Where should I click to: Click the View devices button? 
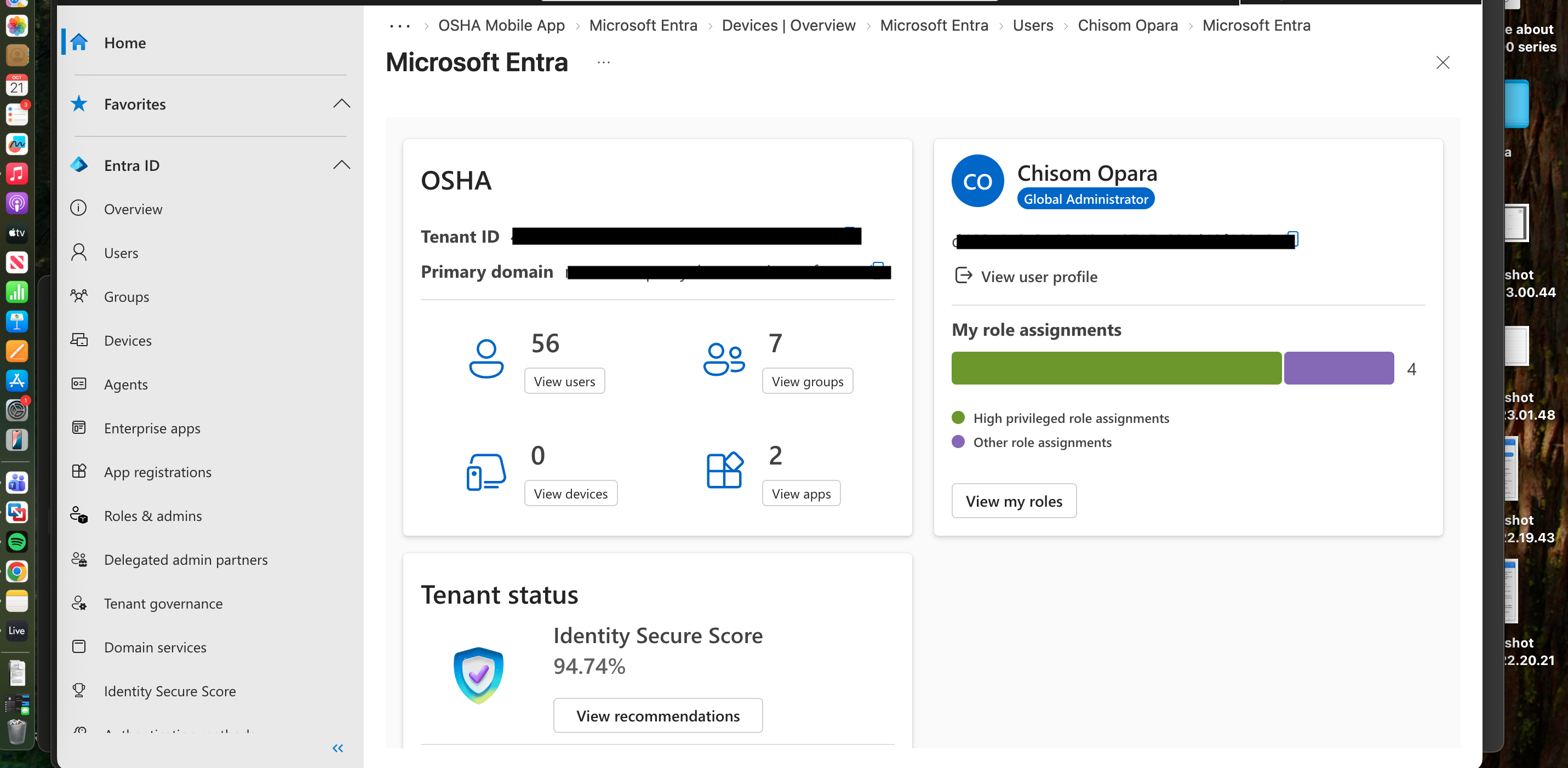pyautogui.click(x=570, y=493)
